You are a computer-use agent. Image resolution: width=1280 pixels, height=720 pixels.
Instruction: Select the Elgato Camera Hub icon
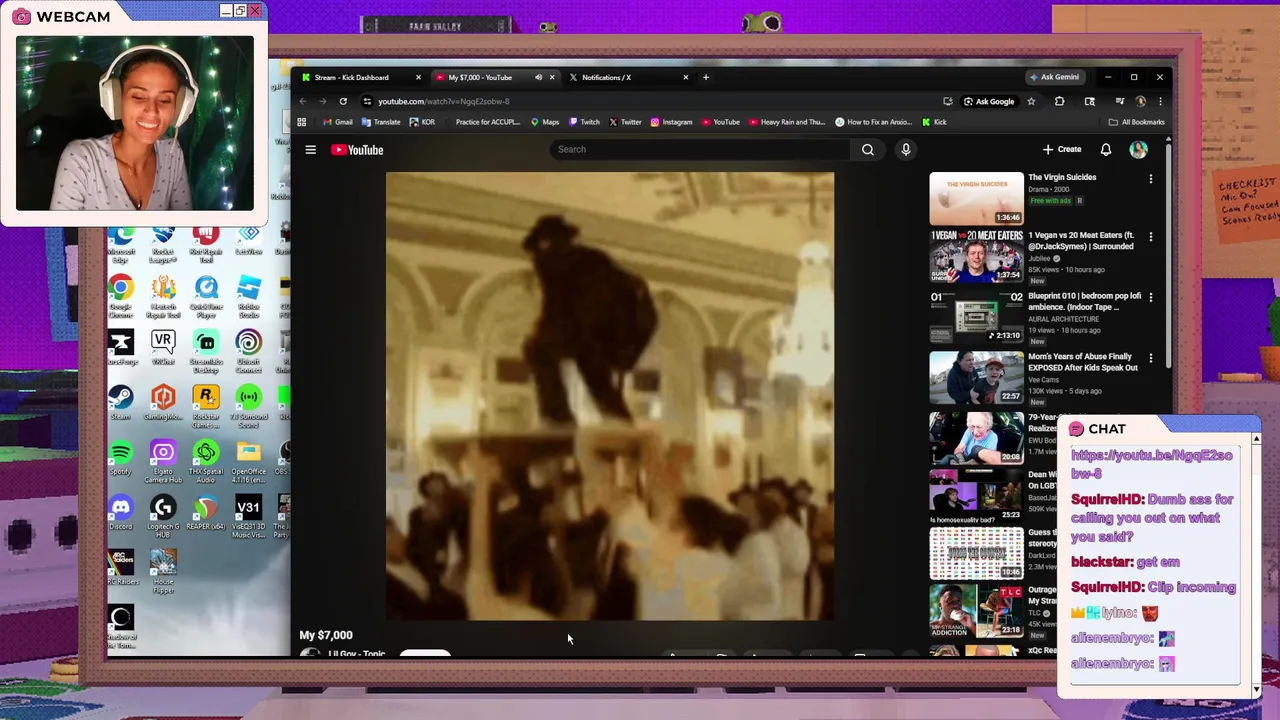[163, 461]
